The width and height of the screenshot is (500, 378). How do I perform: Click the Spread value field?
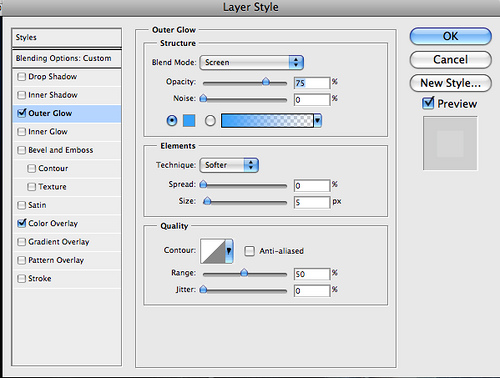click(312, 186)
